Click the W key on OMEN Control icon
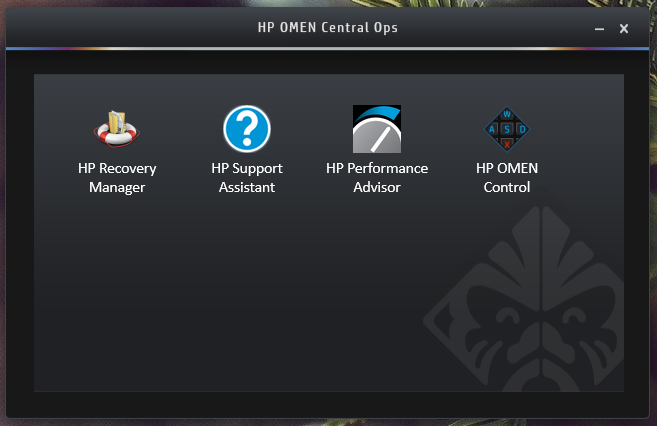The height and width of the screenshot is (426, 657). pyautogui.click(x=506, y=115)
